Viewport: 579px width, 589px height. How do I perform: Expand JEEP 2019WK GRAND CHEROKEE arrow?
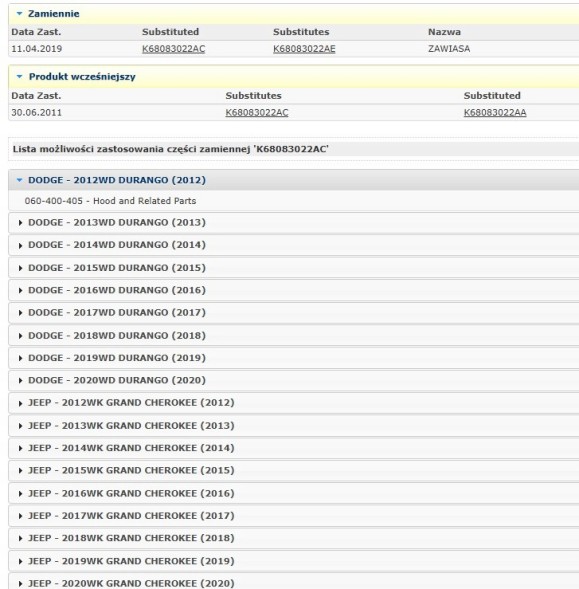[x=20, y=561]
